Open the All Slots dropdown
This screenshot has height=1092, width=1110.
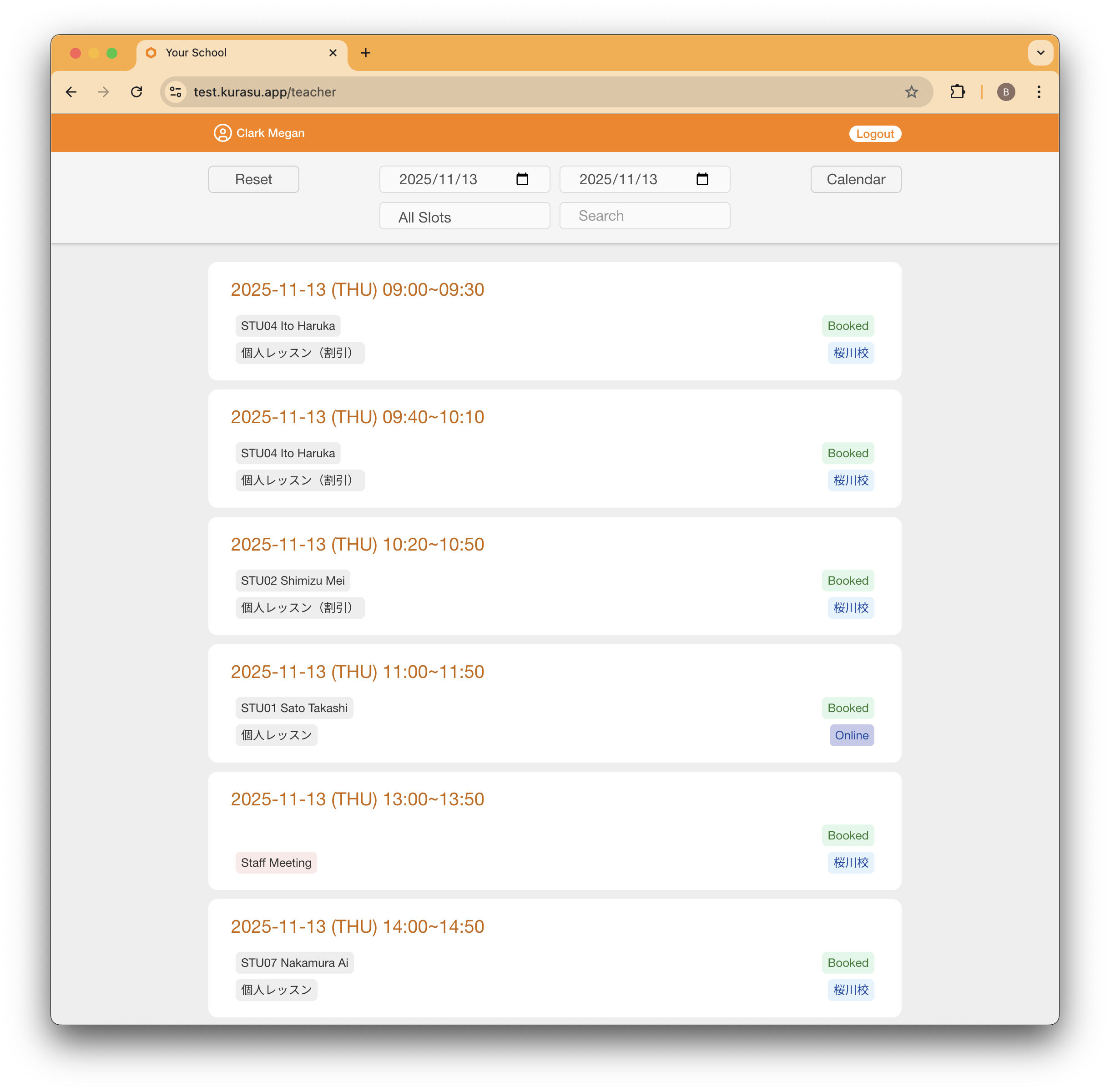464,216
